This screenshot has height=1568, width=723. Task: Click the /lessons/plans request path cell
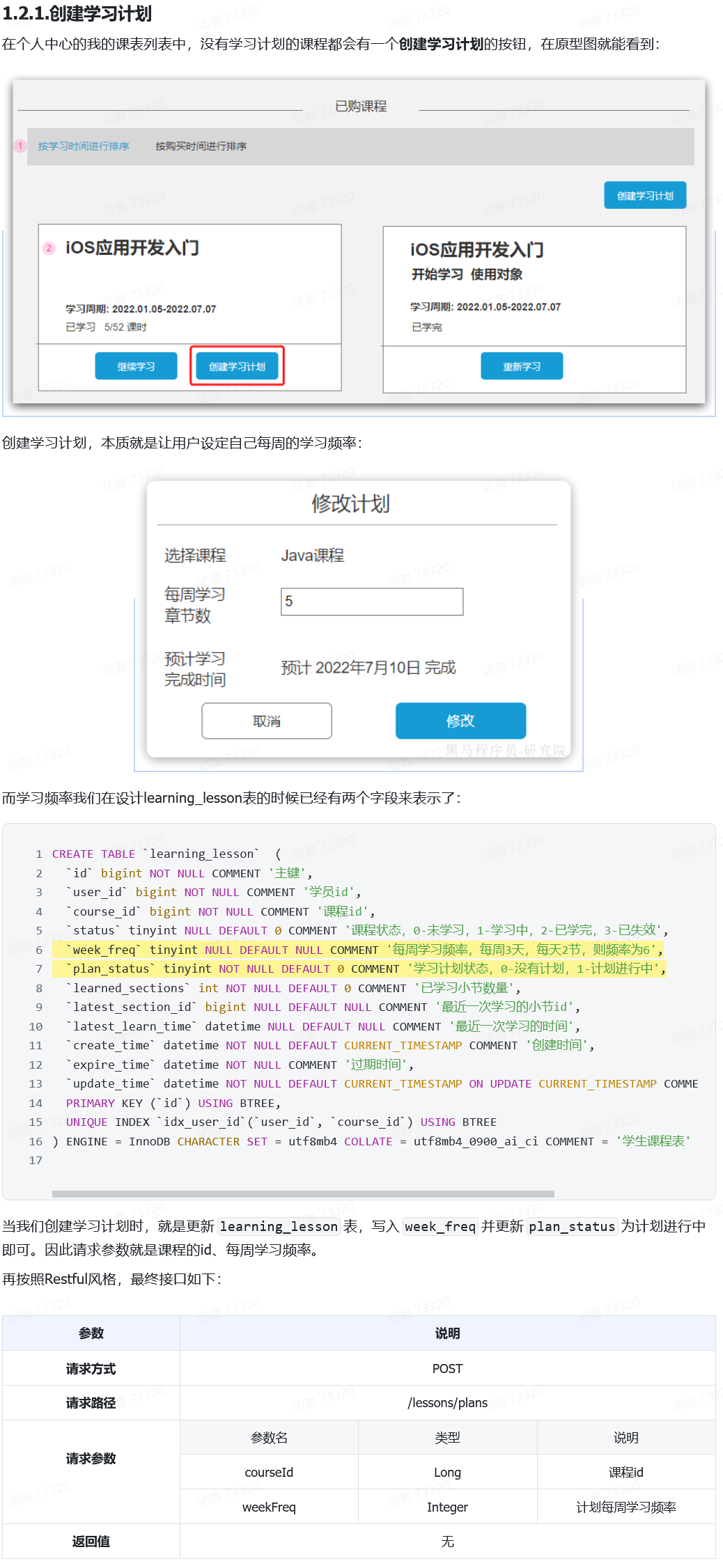coord(447,1403)
